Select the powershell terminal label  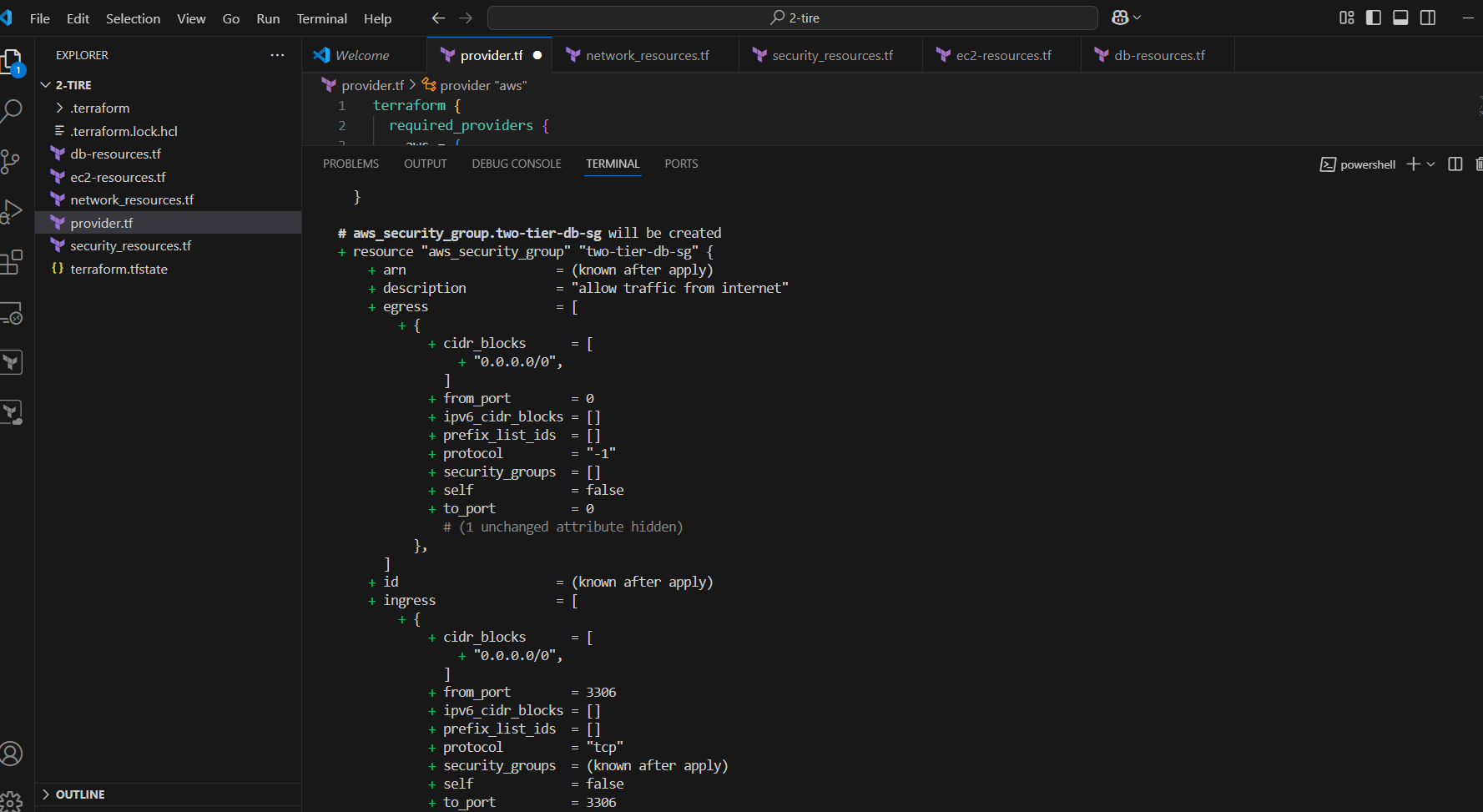point(1358,164)
